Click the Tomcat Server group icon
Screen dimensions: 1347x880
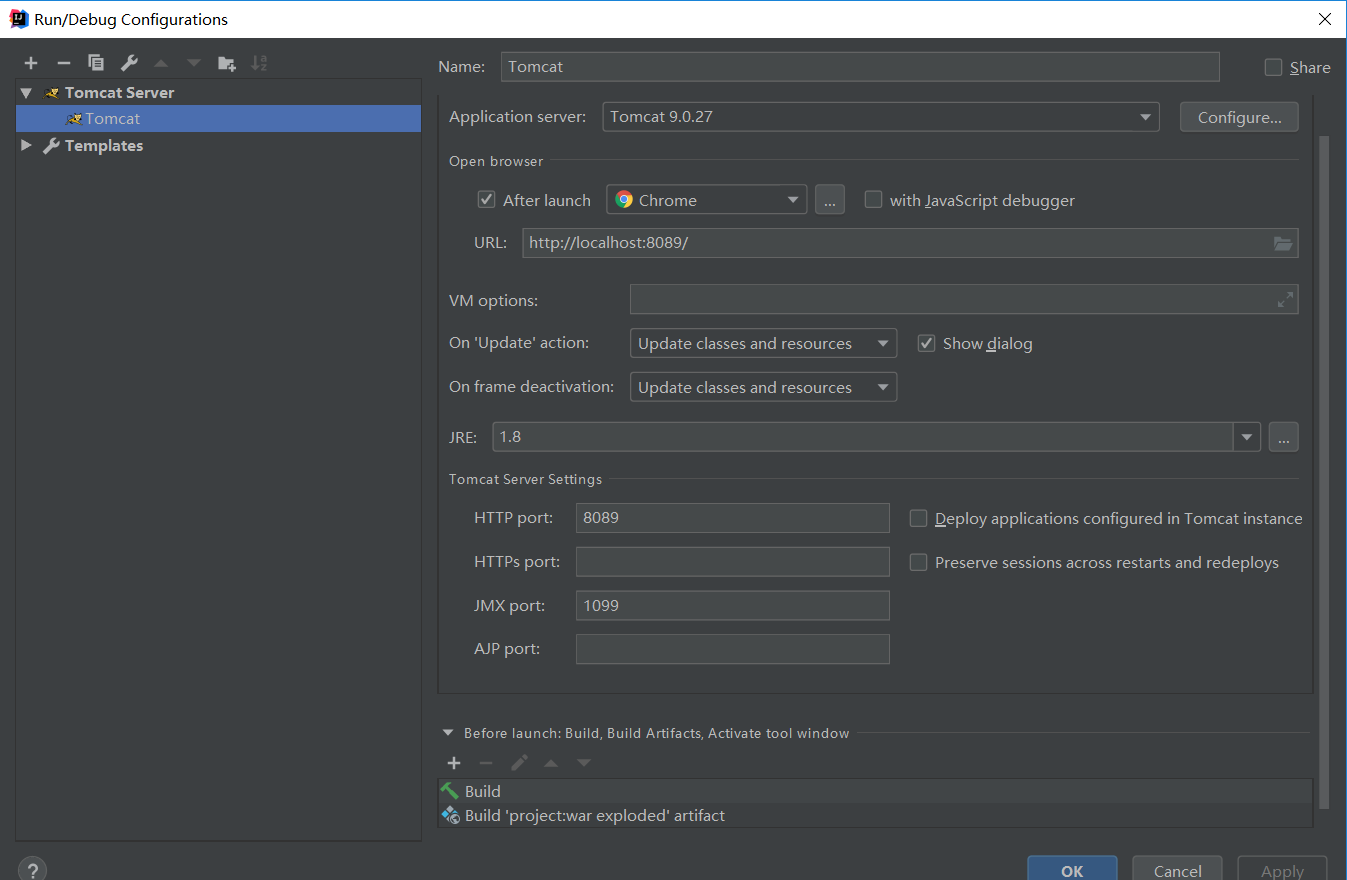click(52, 93)
